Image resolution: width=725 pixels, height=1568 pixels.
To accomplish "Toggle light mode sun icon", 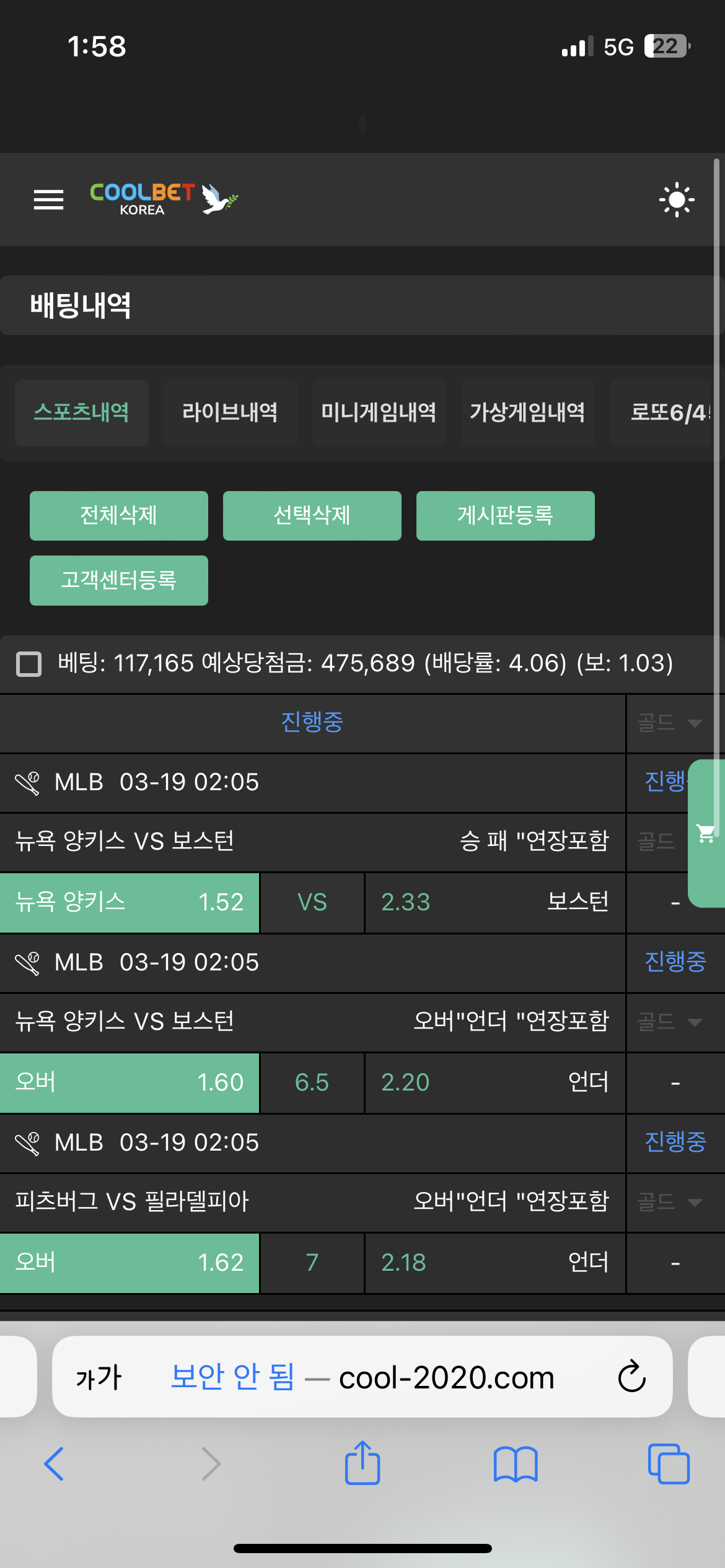I will click(x=677, y=199).
